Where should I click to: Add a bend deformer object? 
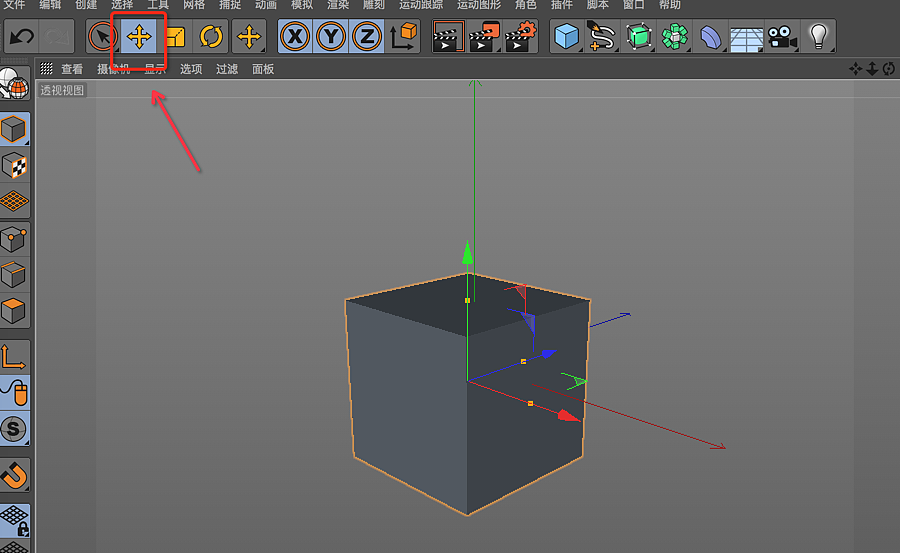(x=711, y=37)
